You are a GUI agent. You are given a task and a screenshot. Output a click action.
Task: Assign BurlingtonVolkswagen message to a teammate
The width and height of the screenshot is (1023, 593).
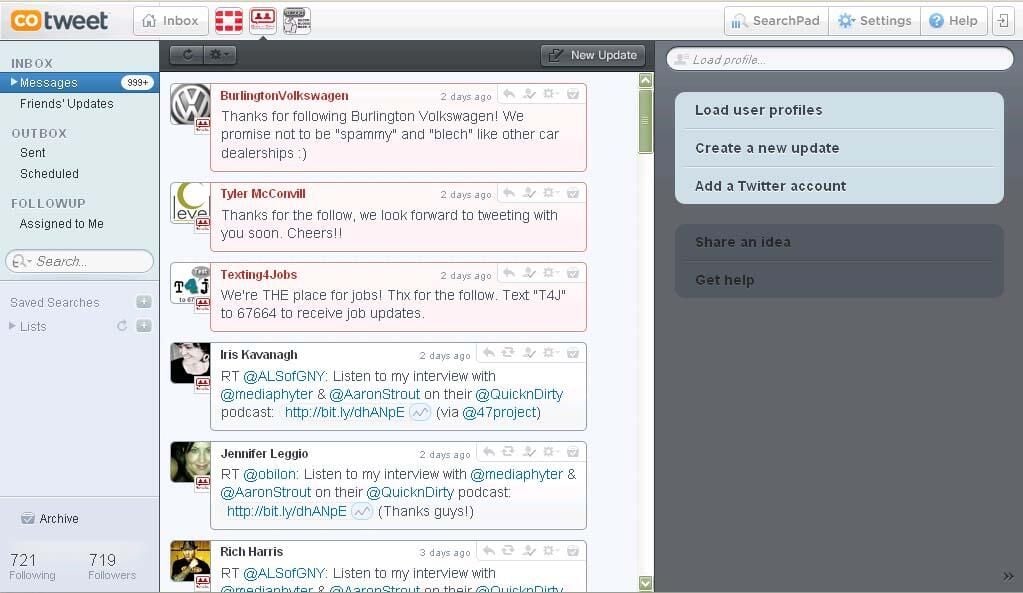(530, 95)
